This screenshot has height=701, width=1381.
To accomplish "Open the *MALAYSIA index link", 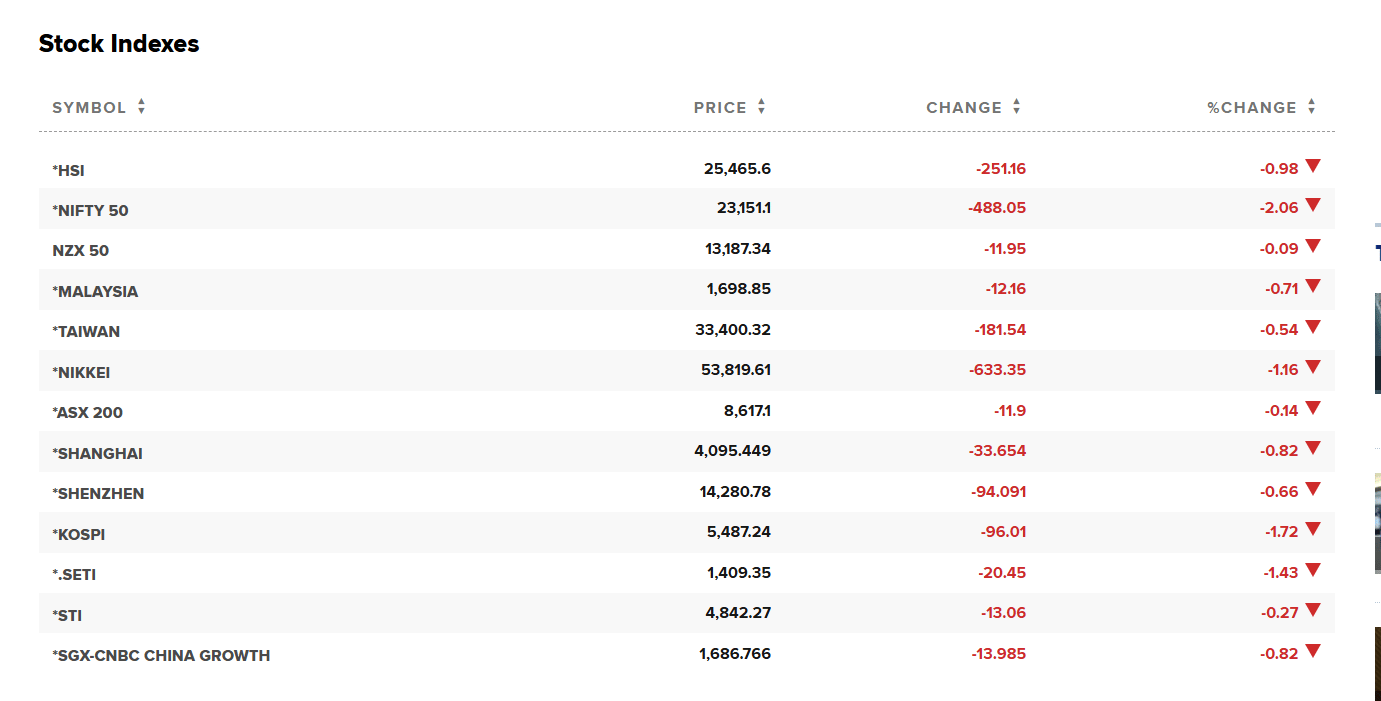I will (95, 292).
